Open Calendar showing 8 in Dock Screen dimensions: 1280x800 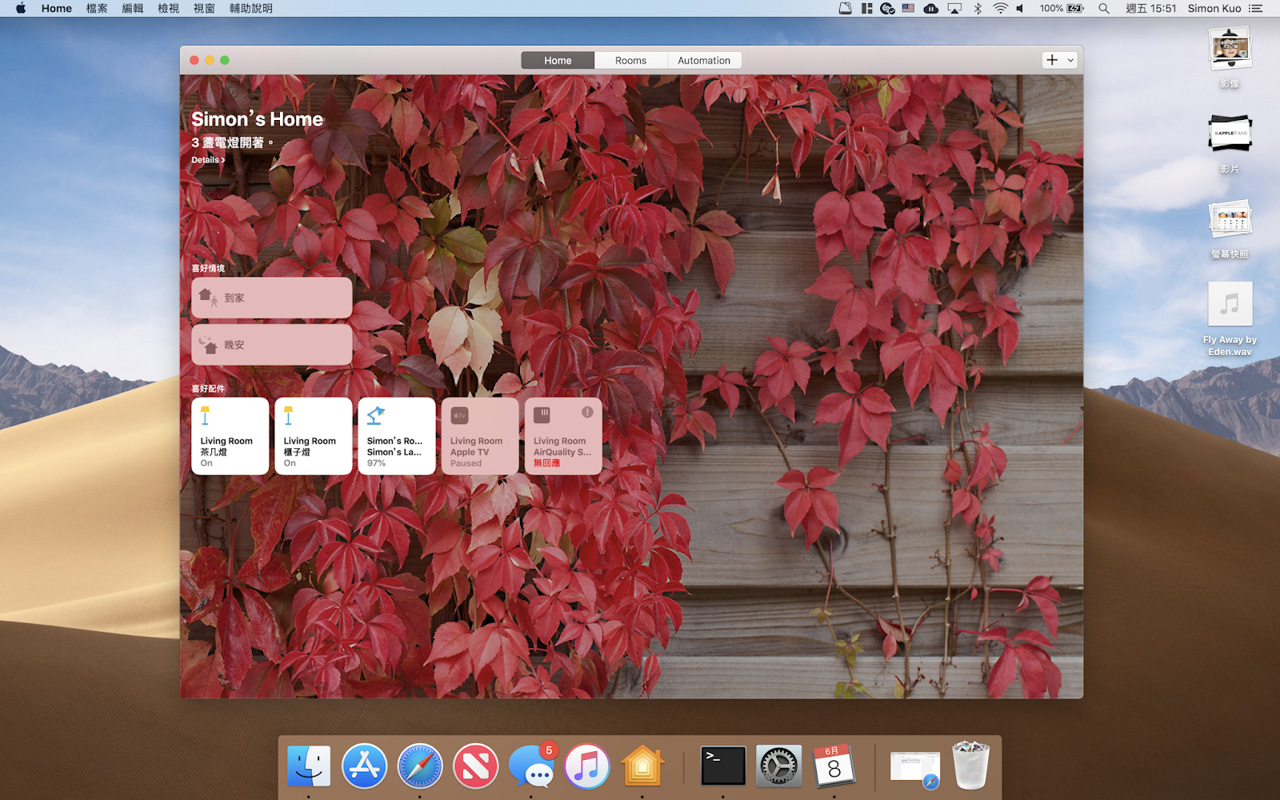[834, 766]
